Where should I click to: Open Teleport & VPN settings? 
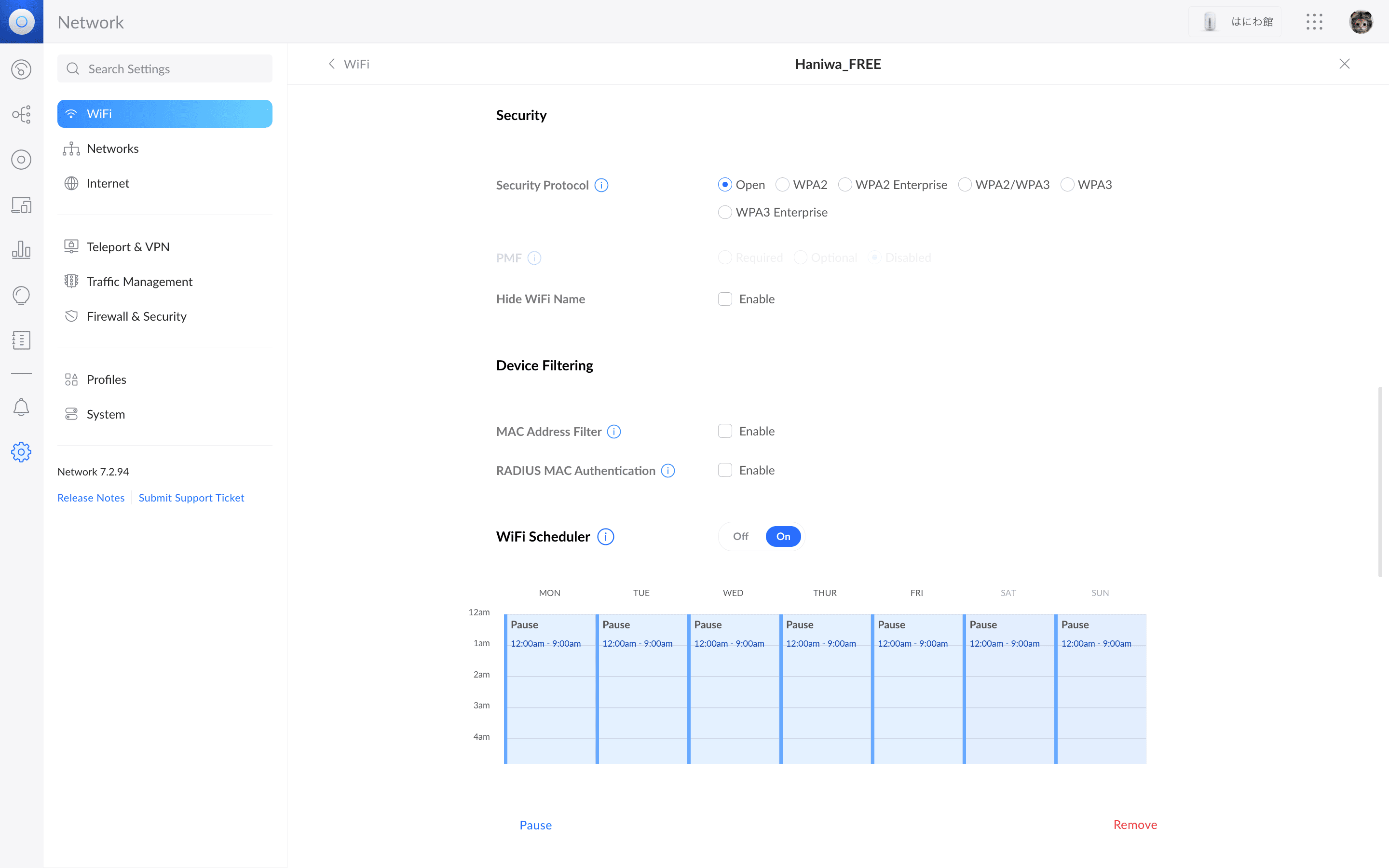pyautogui.click(x=165, y=247)
